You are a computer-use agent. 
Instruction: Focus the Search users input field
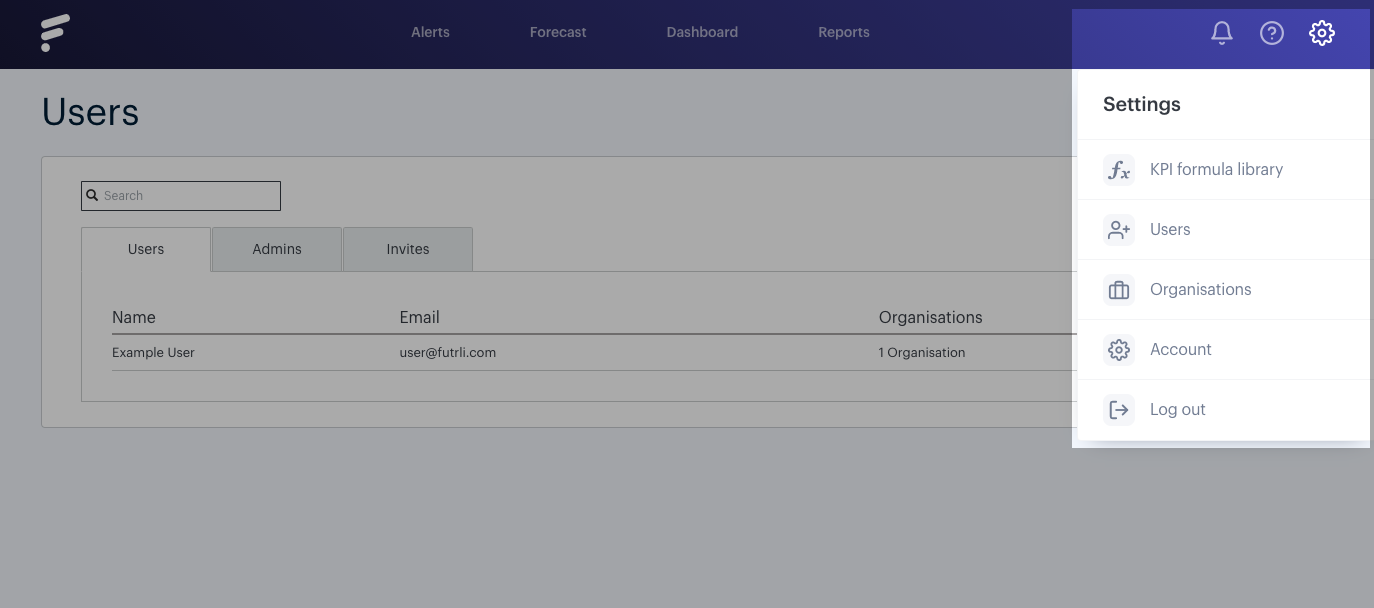tap(181, 196)
